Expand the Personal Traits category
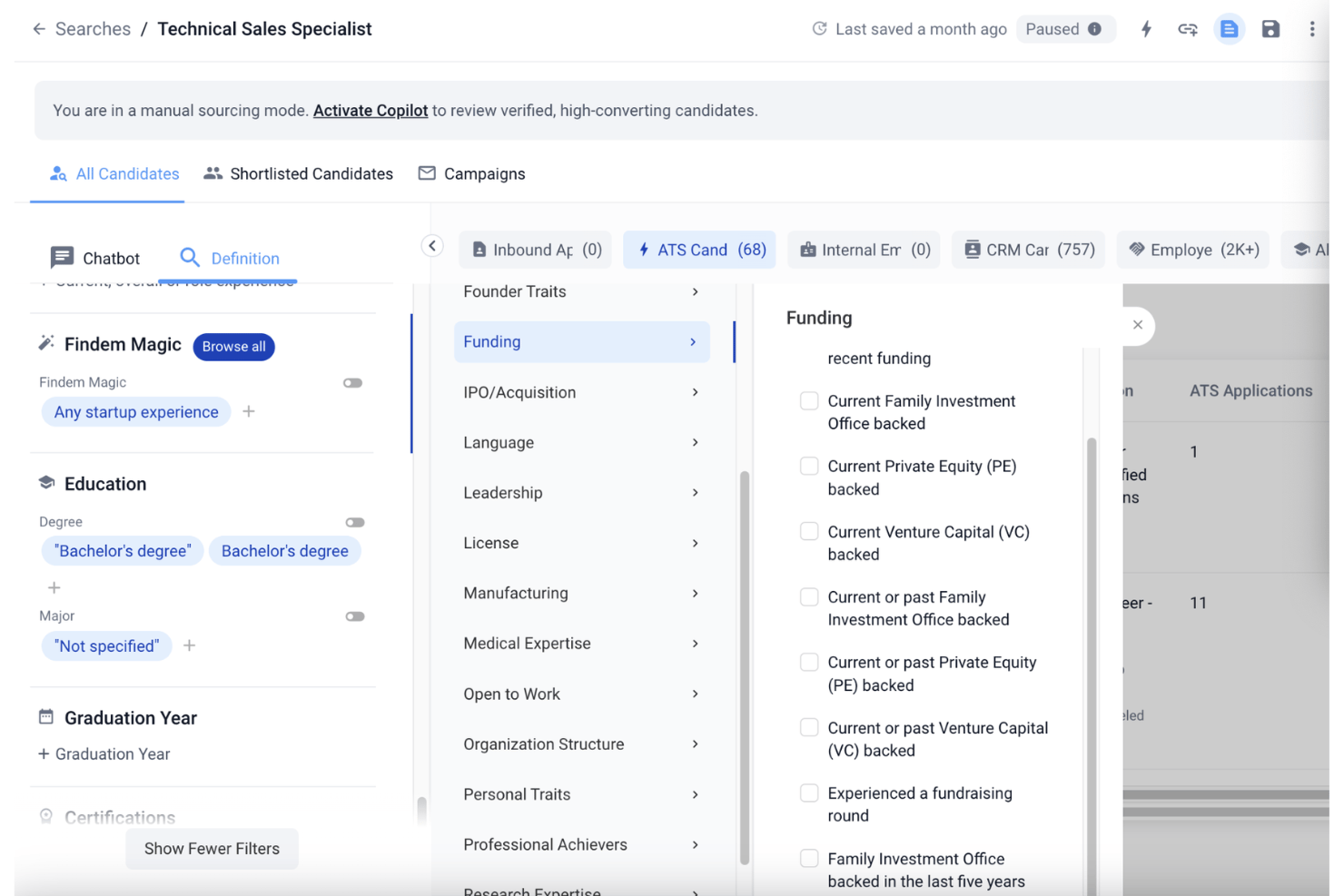Image resolution: width=1344 pixels, height=896 pixels. (x=581, y=794)
